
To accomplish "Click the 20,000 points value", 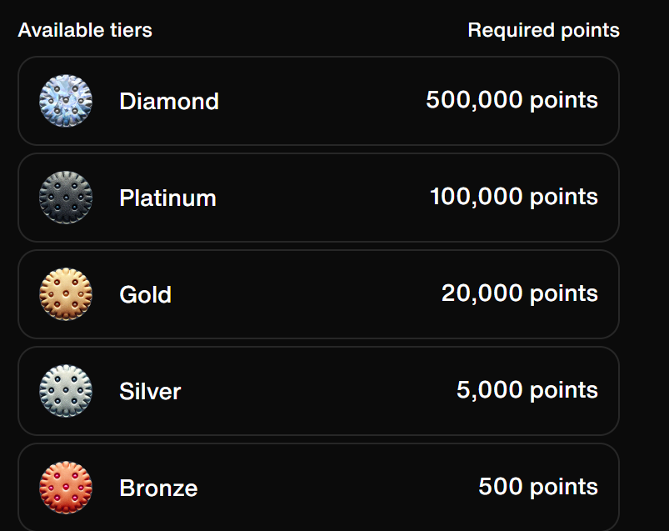I will 520,294.
